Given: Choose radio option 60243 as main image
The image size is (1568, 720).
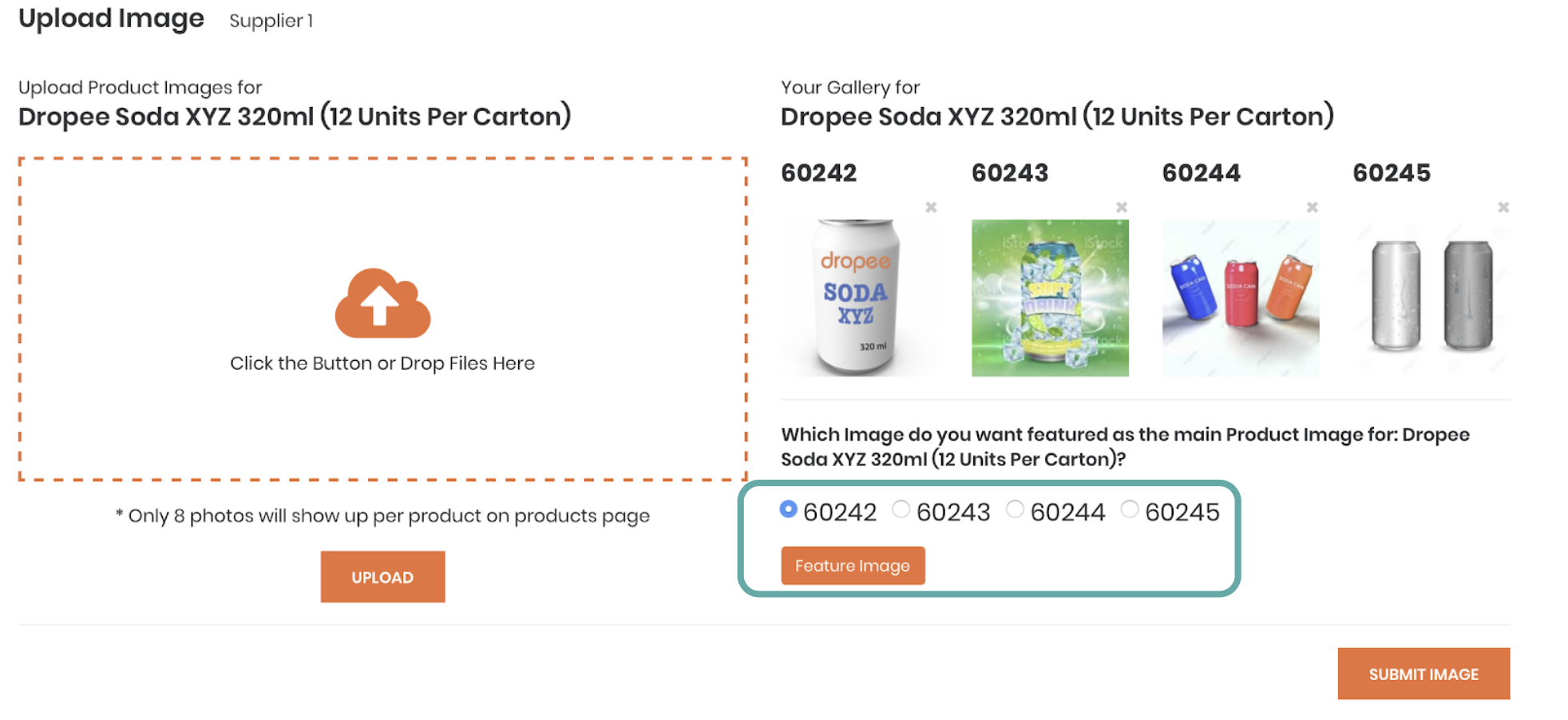Looking at the screenshot, I should [901, 509].
